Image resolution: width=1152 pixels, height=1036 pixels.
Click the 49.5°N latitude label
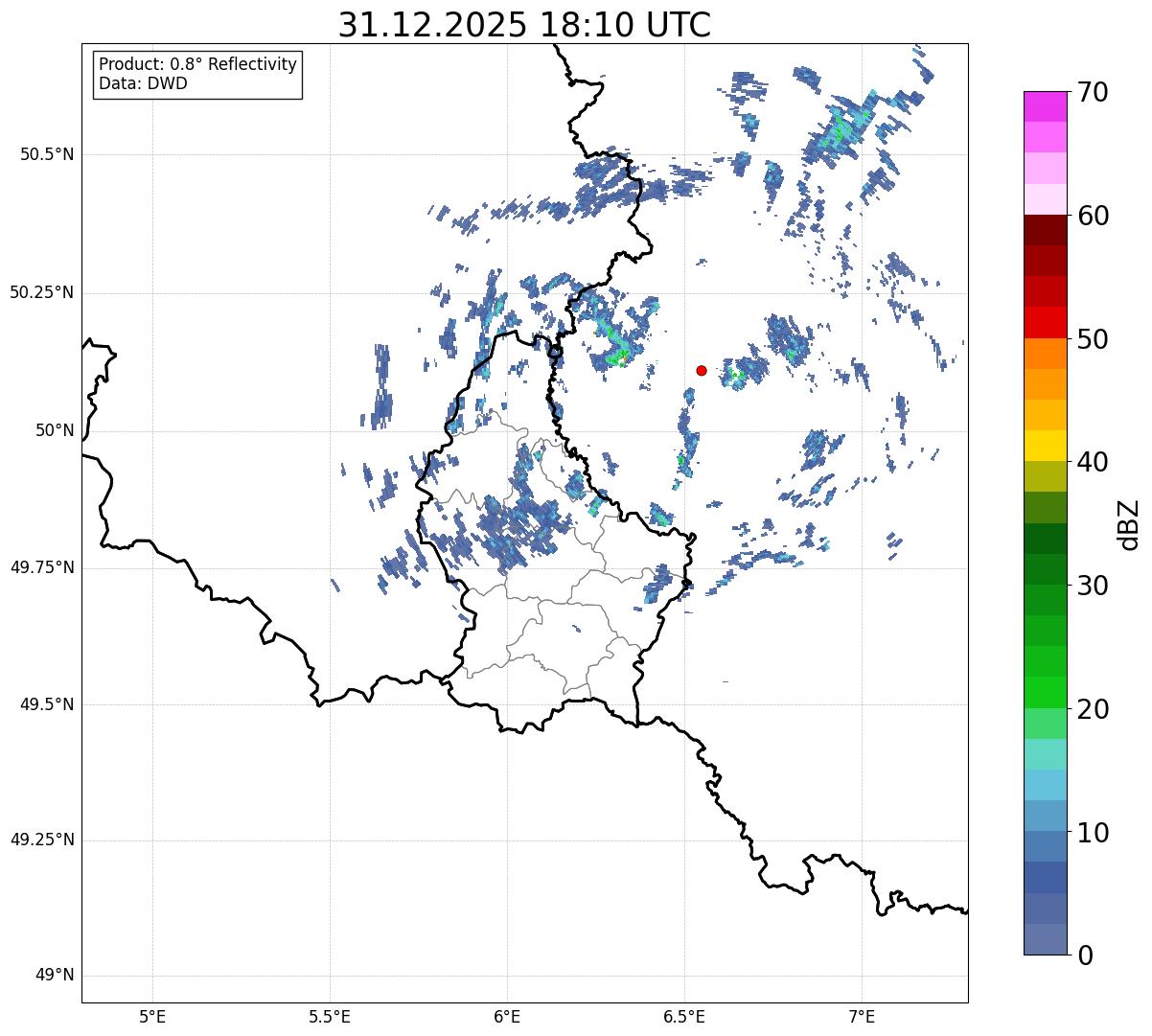pyautogui.click(x=47, y=704)
